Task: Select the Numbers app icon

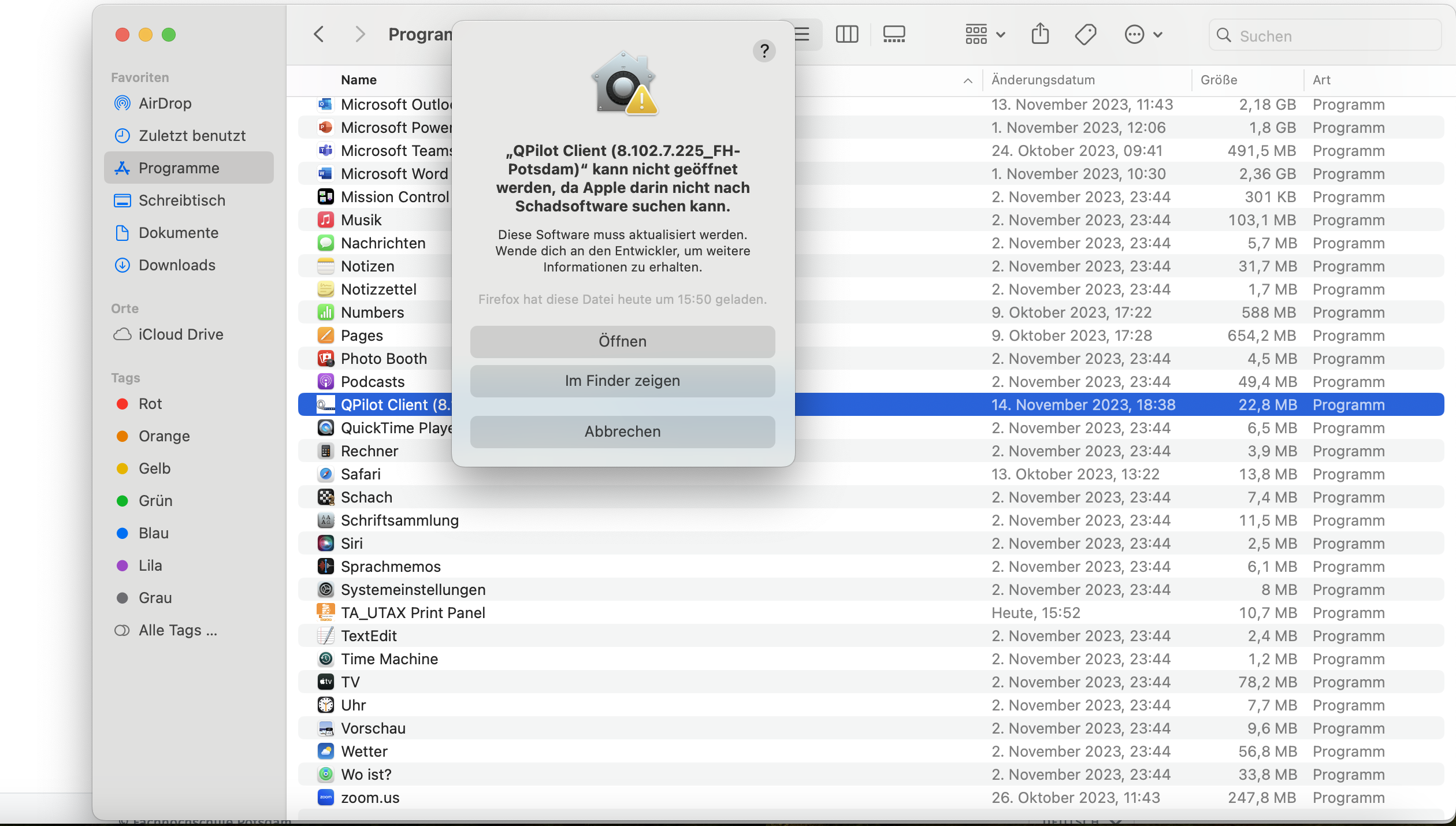Action: coord(326,312)
